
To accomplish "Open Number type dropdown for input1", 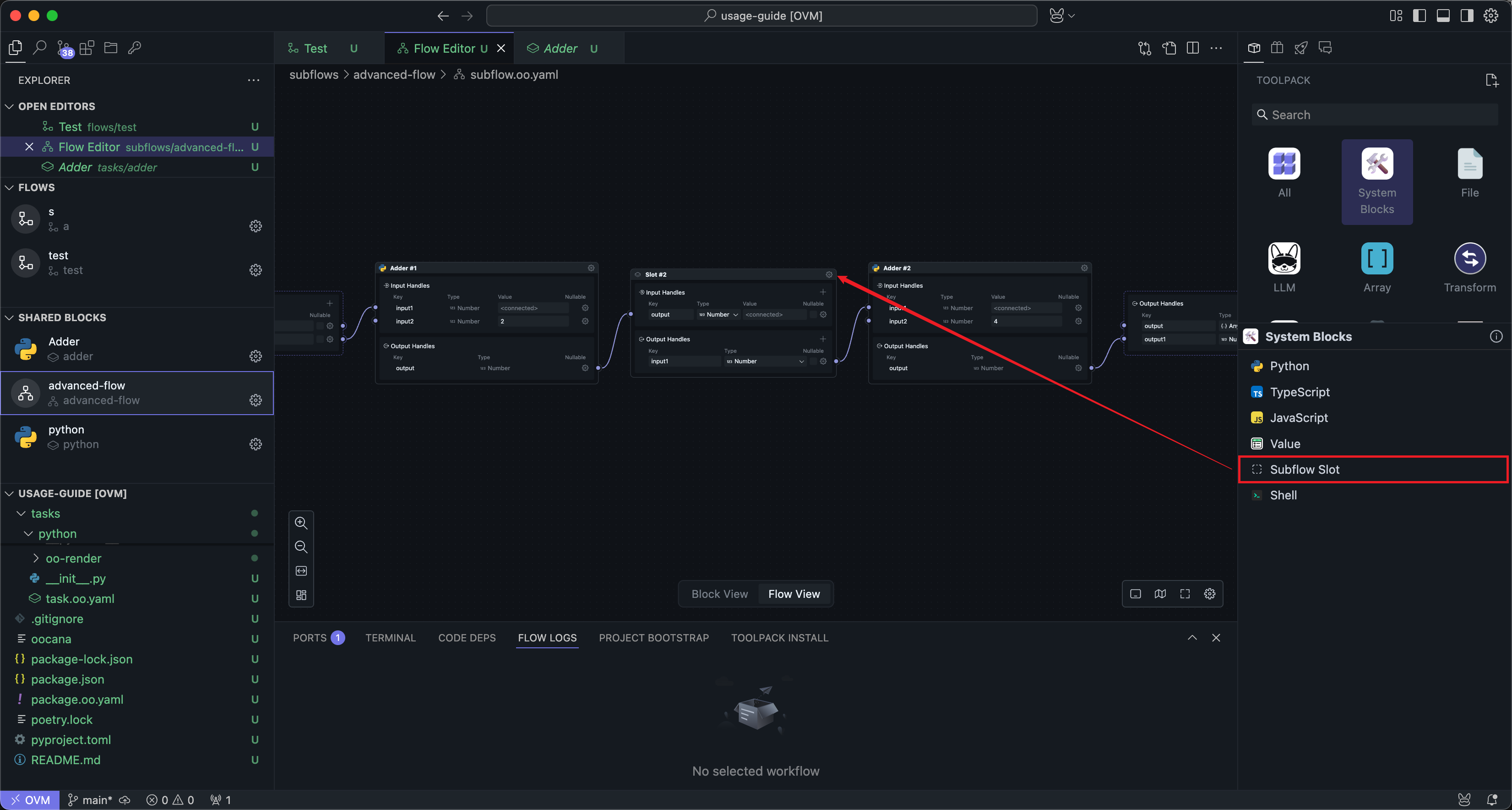I will pyautogui.click(x=765, y=361).
